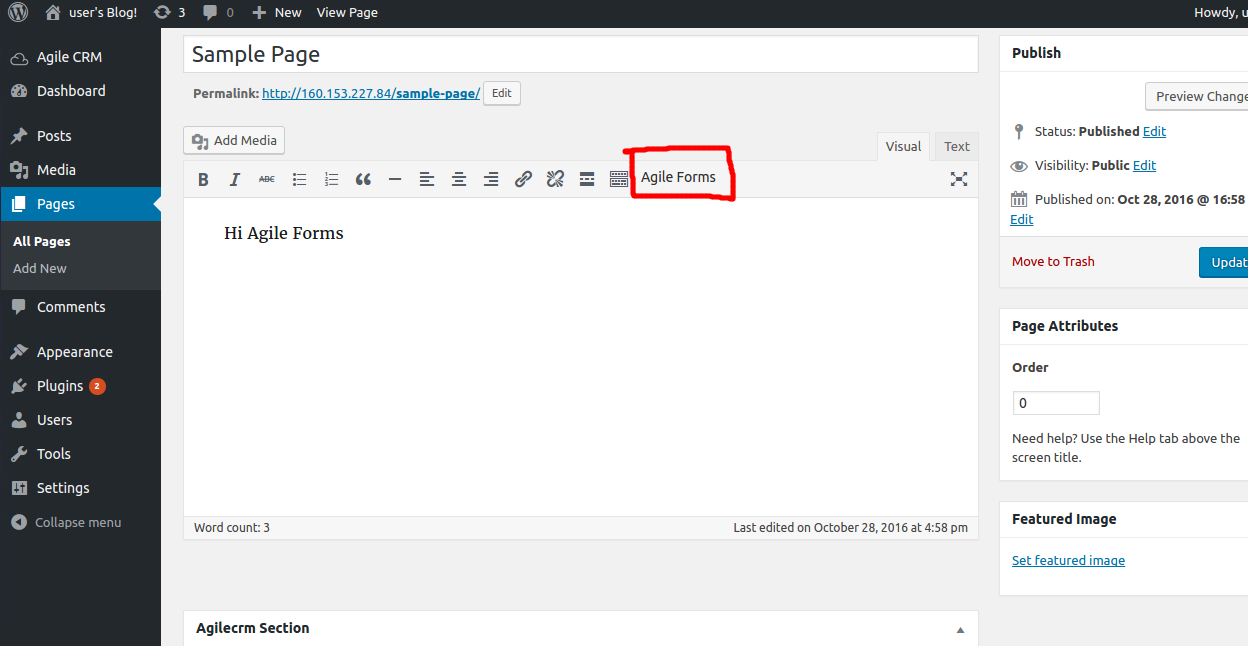Open Agile CRM sidebar menu

coord(80,57)
